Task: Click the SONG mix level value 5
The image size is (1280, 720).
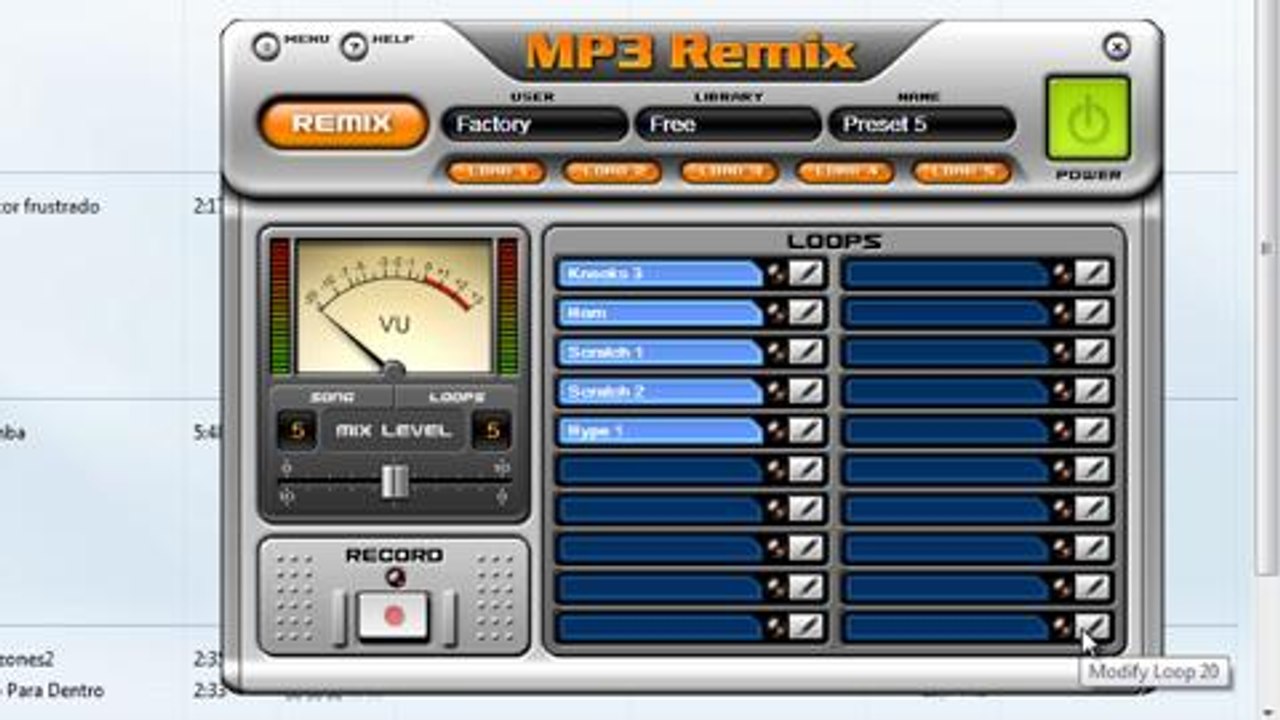Action: click(x=296, y=431)
